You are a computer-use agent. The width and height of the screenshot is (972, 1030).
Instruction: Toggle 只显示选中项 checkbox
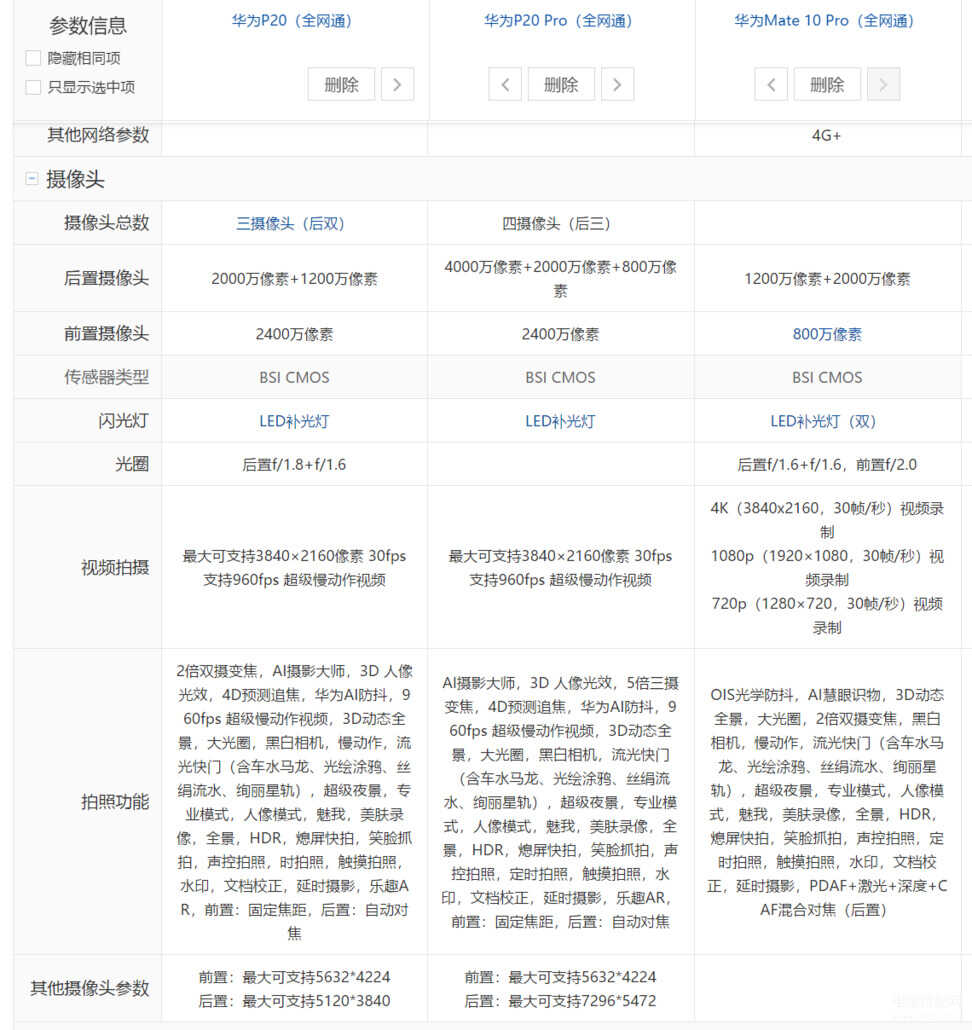coord(34,87)
